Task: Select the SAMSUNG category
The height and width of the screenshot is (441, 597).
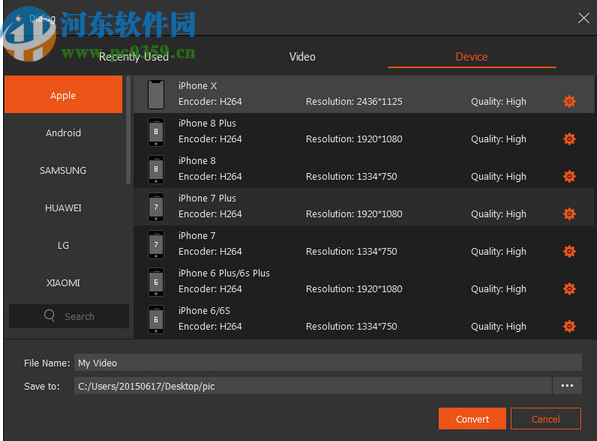Action: 63,170
